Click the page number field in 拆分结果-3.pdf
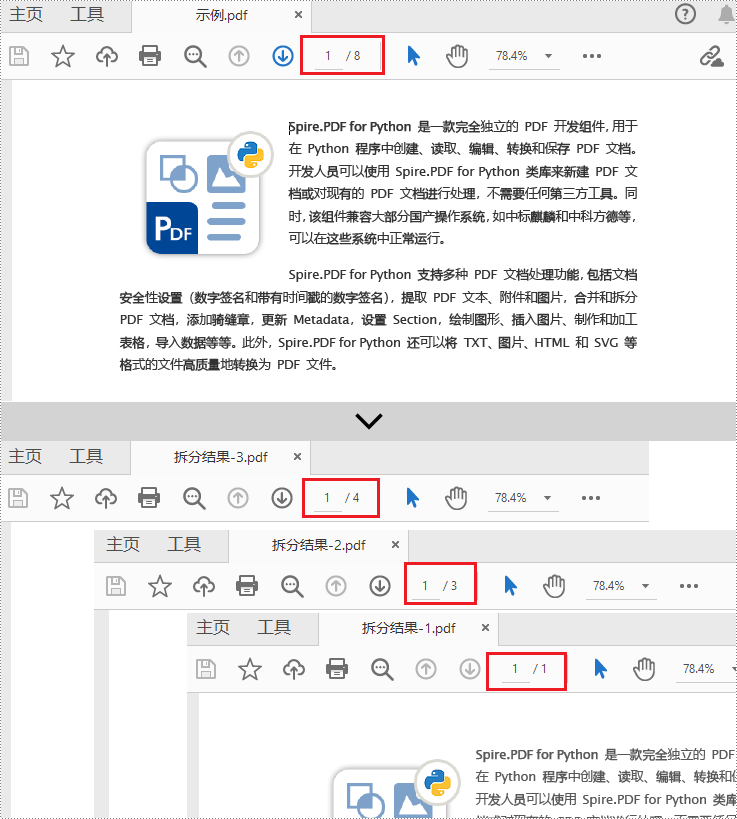This screenshot has height=819, width=737. click(327, 498)
